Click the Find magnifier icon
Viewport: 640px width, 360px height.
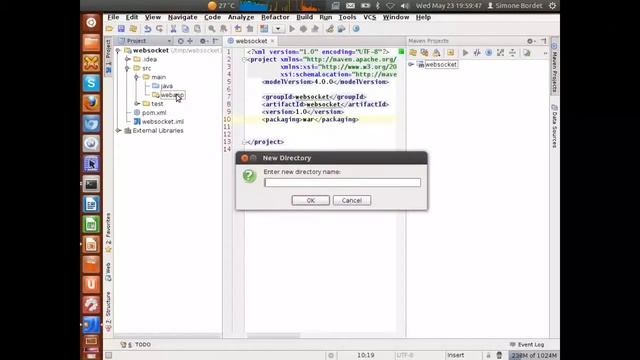211,29
